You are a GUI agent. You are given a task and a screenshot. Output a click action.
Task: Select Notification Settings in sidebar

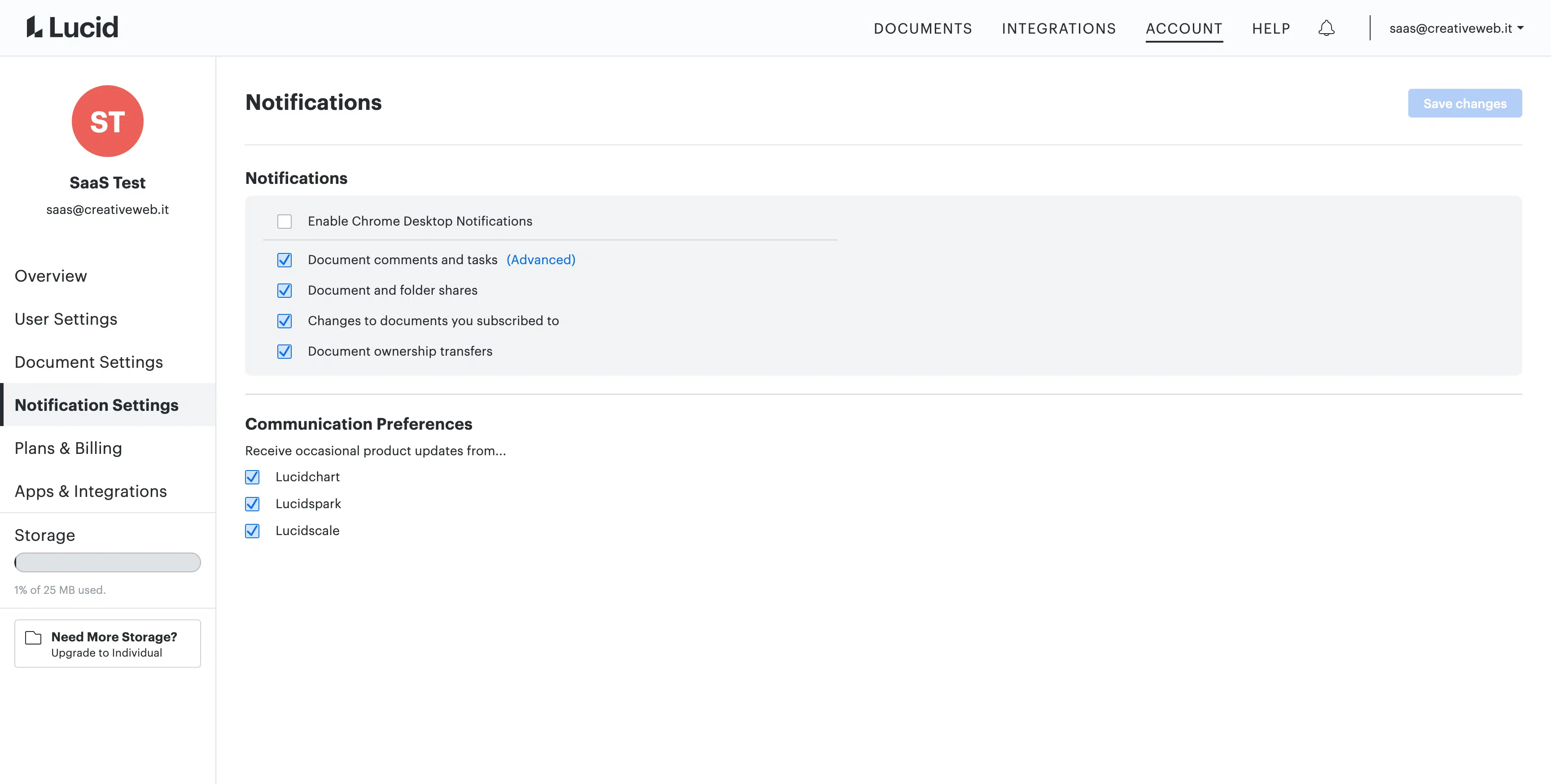[108, 405]
